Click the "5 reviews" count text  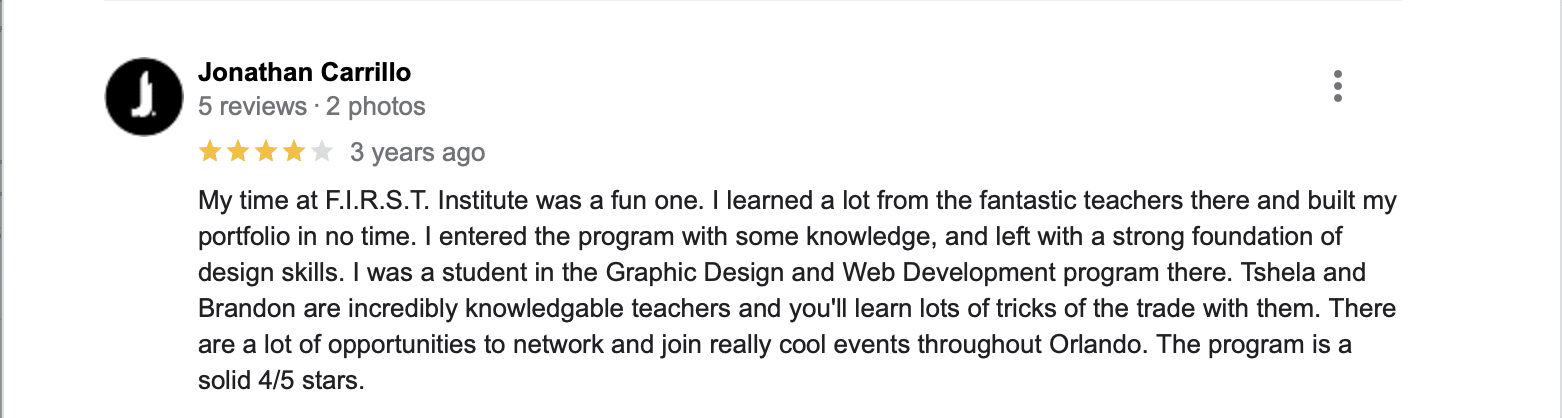pyautogui.click(x=253, y=106)
